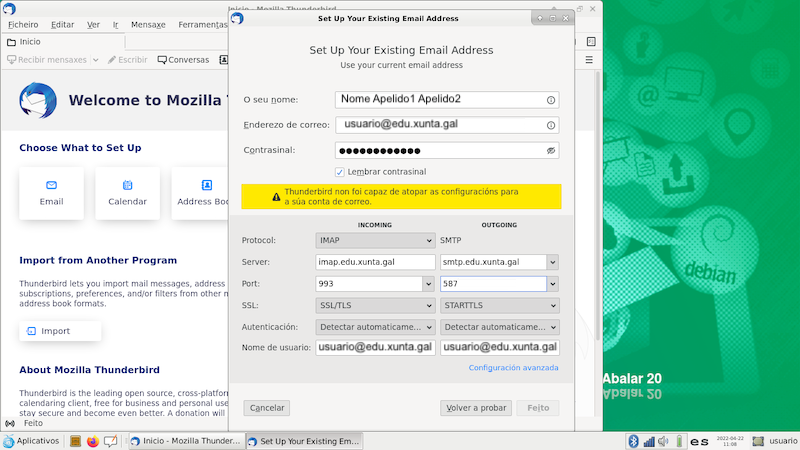The image size is (800, 450).
Task: Select the Inicio tab
Action: click(x=30, y=42)
